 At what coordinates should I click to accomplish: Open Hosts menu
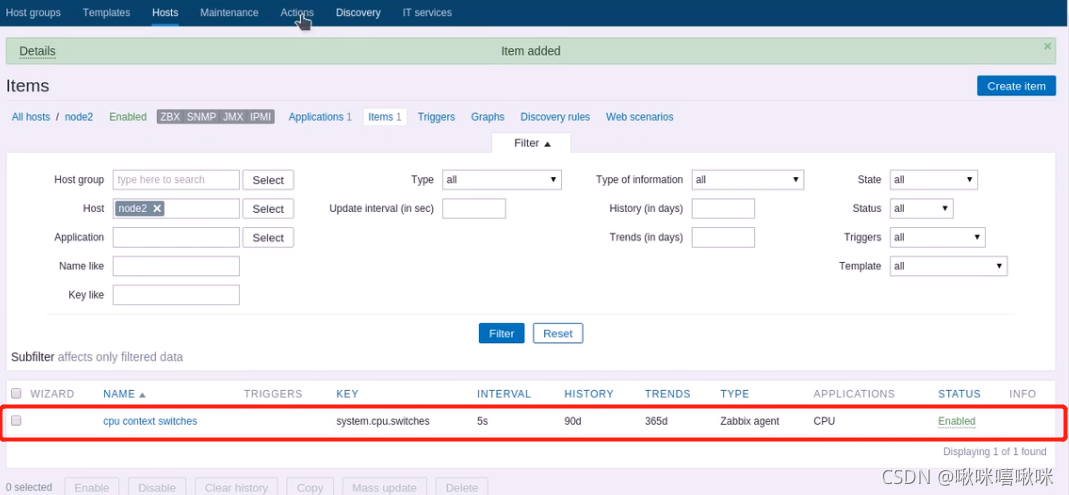pos(165,12)
